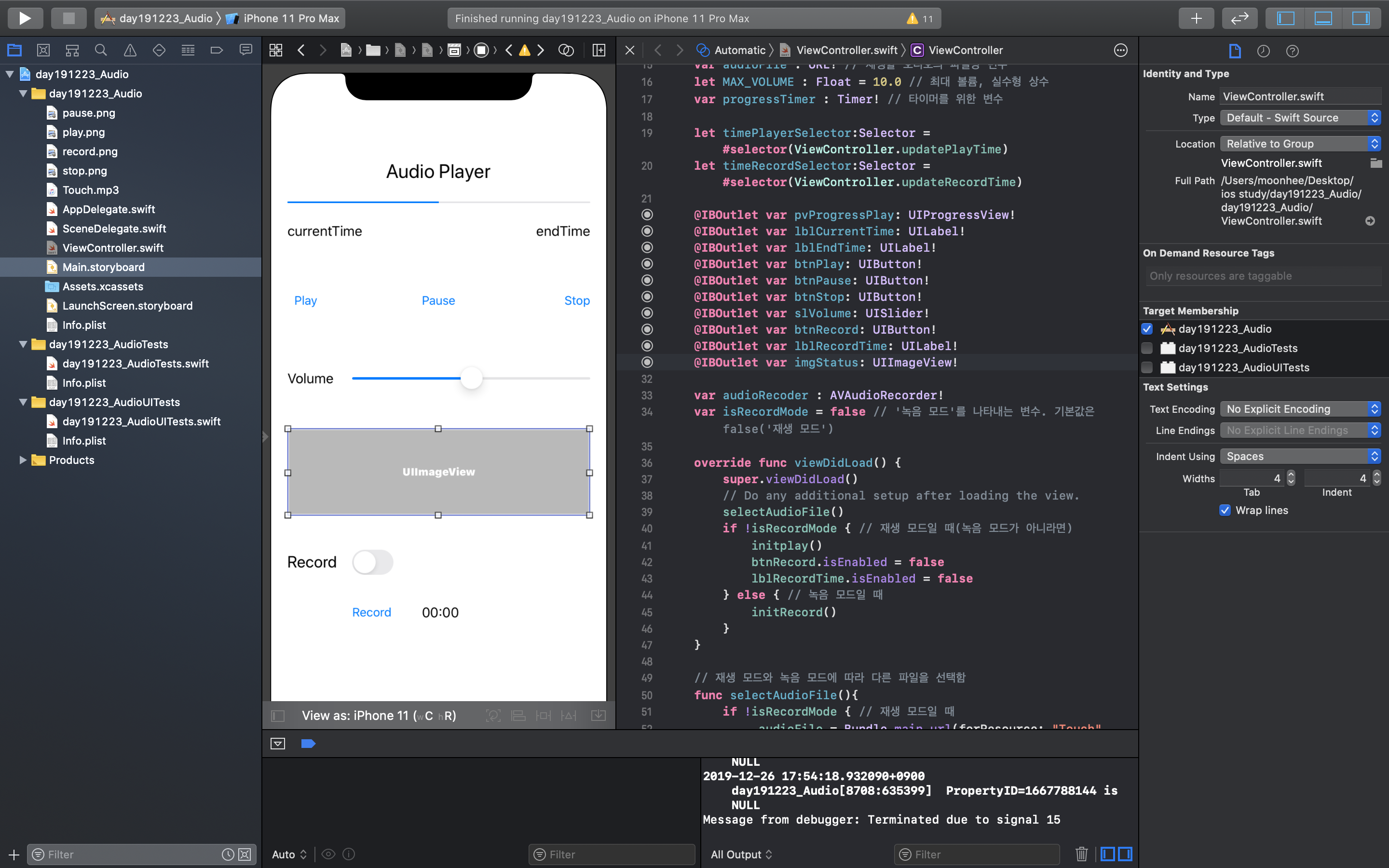Open the Text Encoding dropdown

1300,409
